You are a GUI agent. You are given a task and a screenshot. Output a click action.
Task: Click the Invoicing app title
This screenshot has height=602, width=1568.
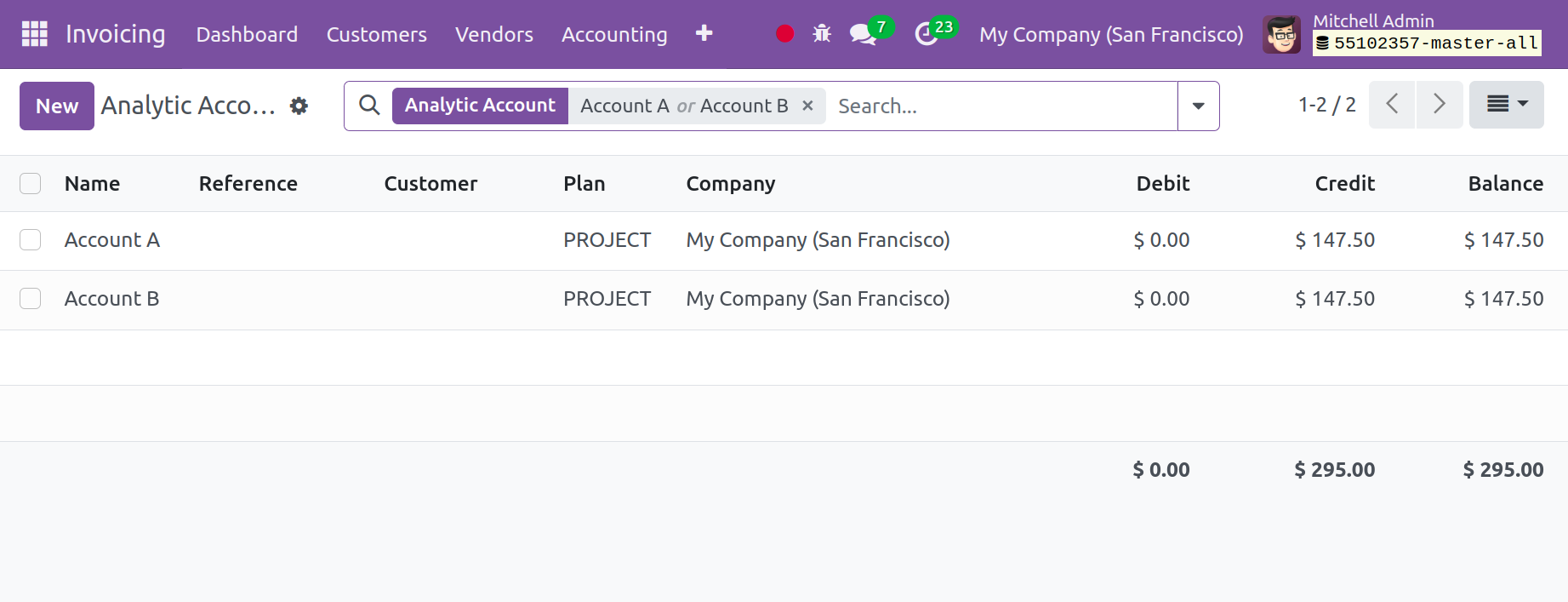(x=116, y=34)
